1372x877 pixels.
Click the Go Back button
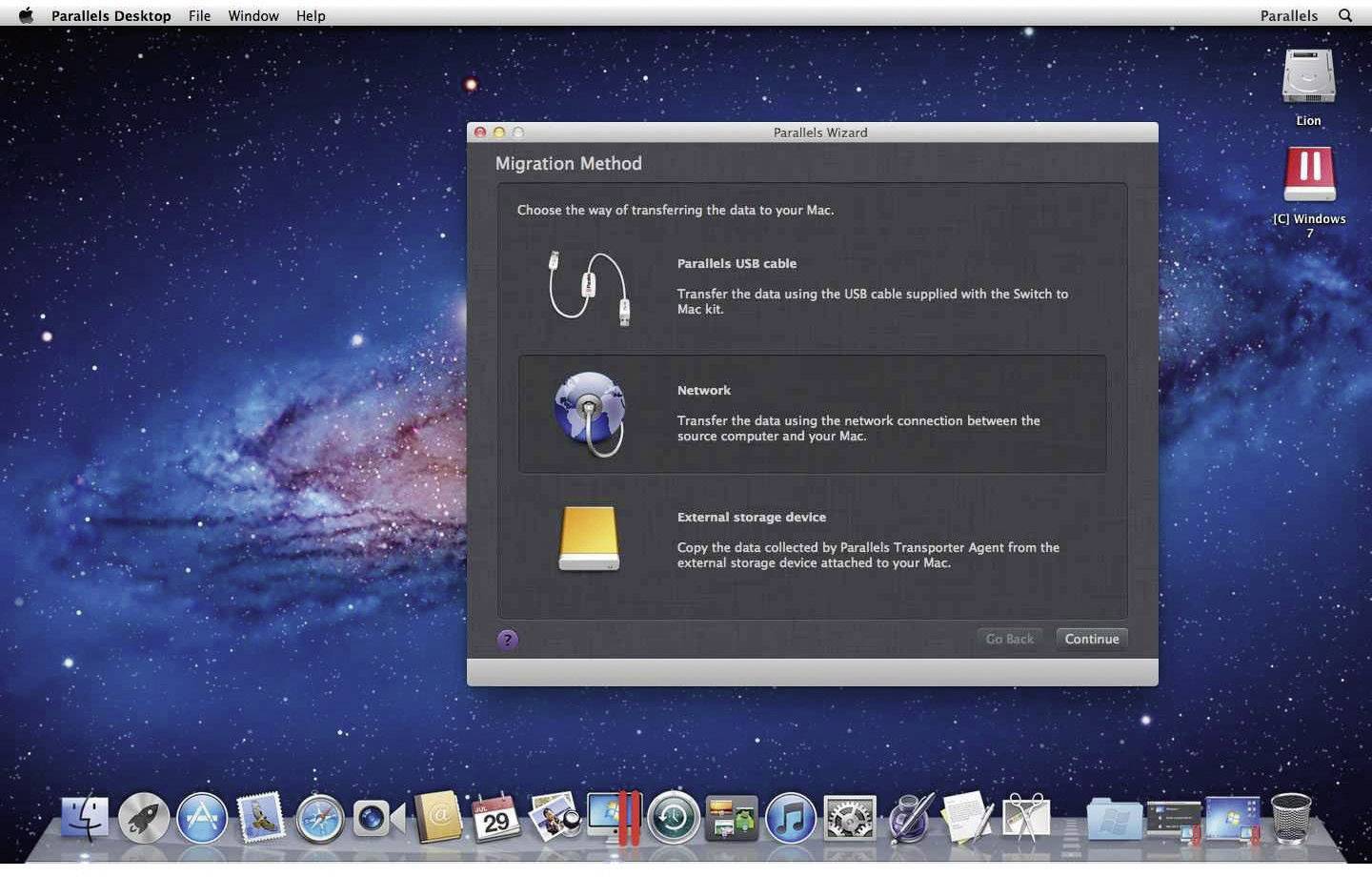point(1009,639)
